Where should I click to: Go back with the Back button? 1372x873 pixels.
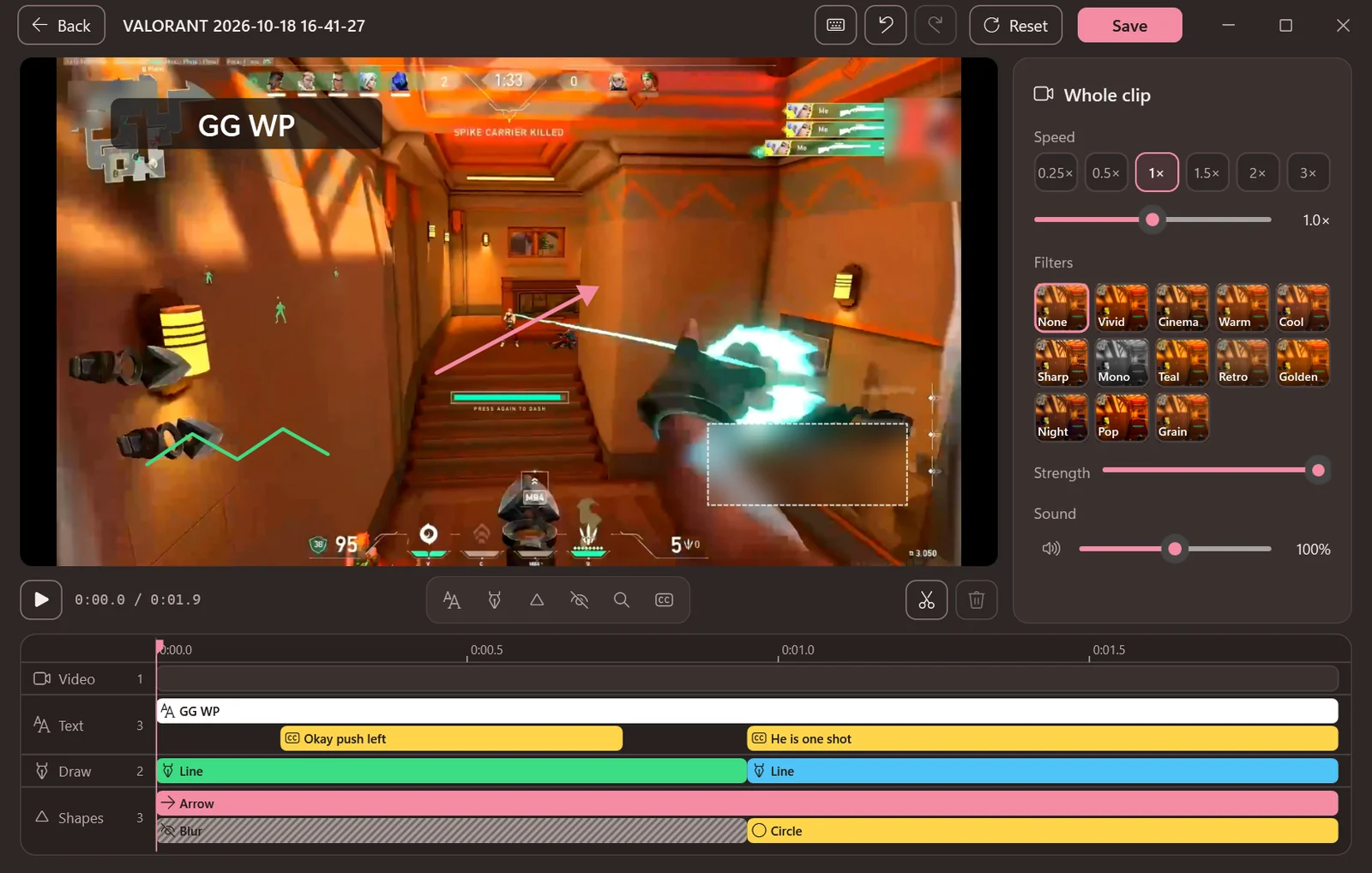coord(62,25)
